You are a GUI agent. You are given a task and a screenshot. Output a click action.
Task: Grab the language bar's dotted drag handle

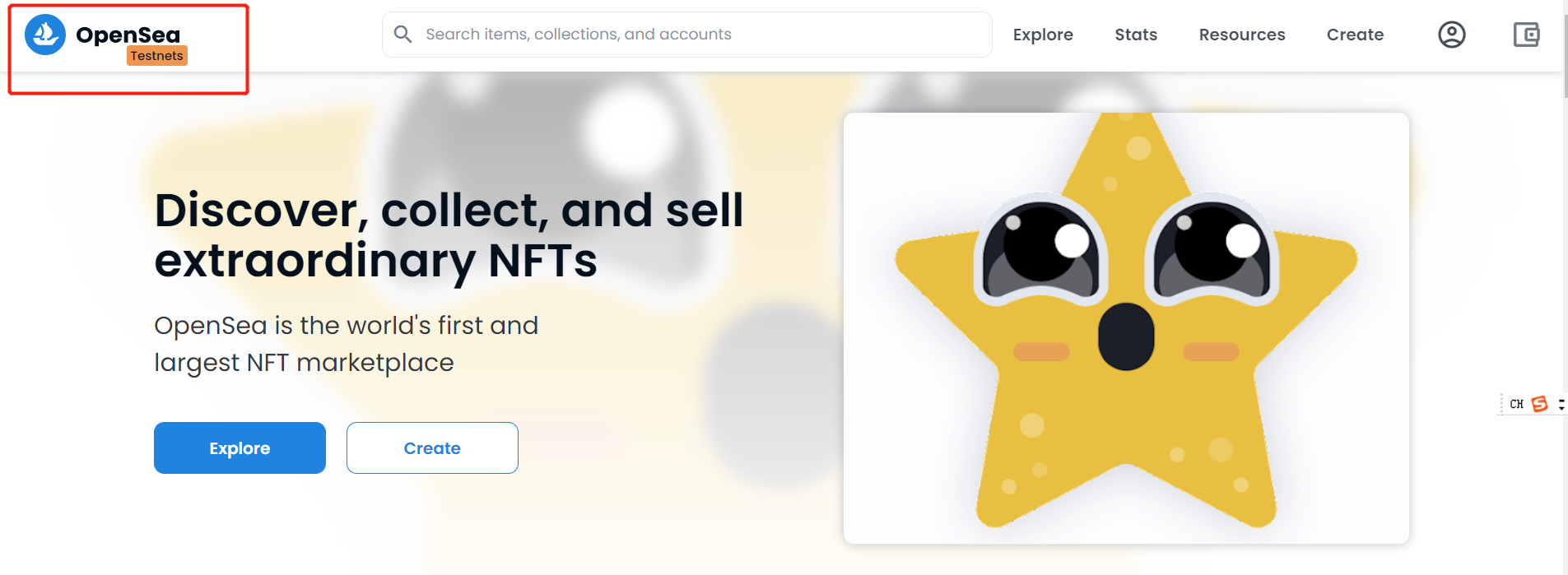[x=1502, y=404]
